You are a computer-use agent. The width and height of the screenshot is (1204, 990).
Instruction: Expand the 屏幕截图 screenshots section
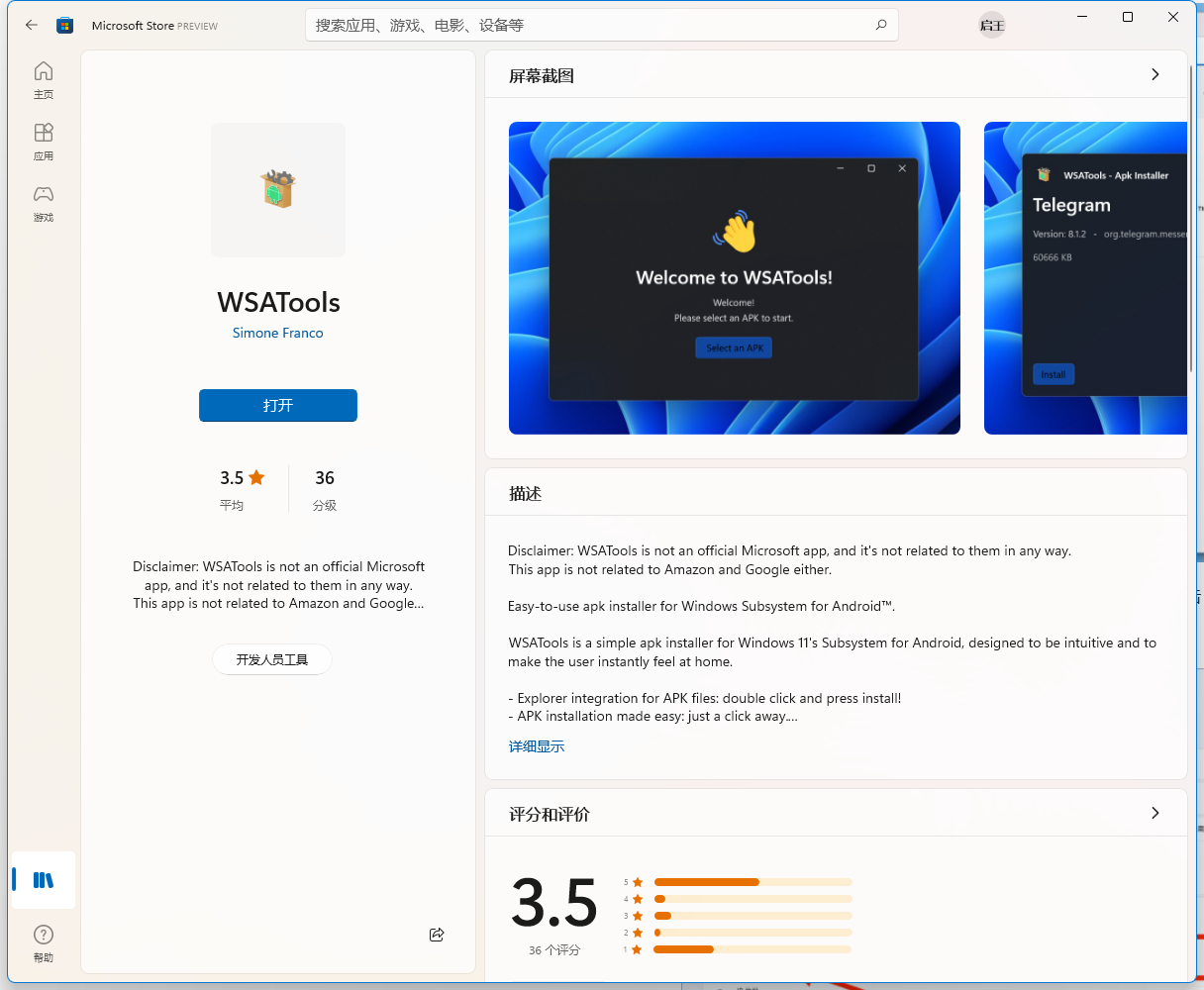coord(1155,74)
